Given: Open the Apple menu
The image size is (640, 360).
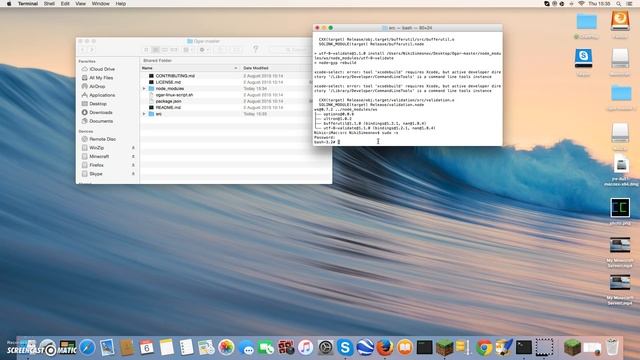Looking at the screenshot, I should click(9, 4).
